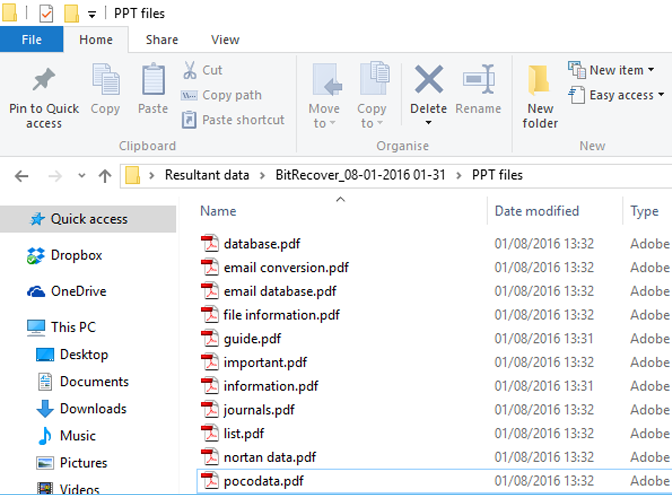Go forward with the right arrow
672x495 pixels.
pyautogui.click(x=55, y=176)
